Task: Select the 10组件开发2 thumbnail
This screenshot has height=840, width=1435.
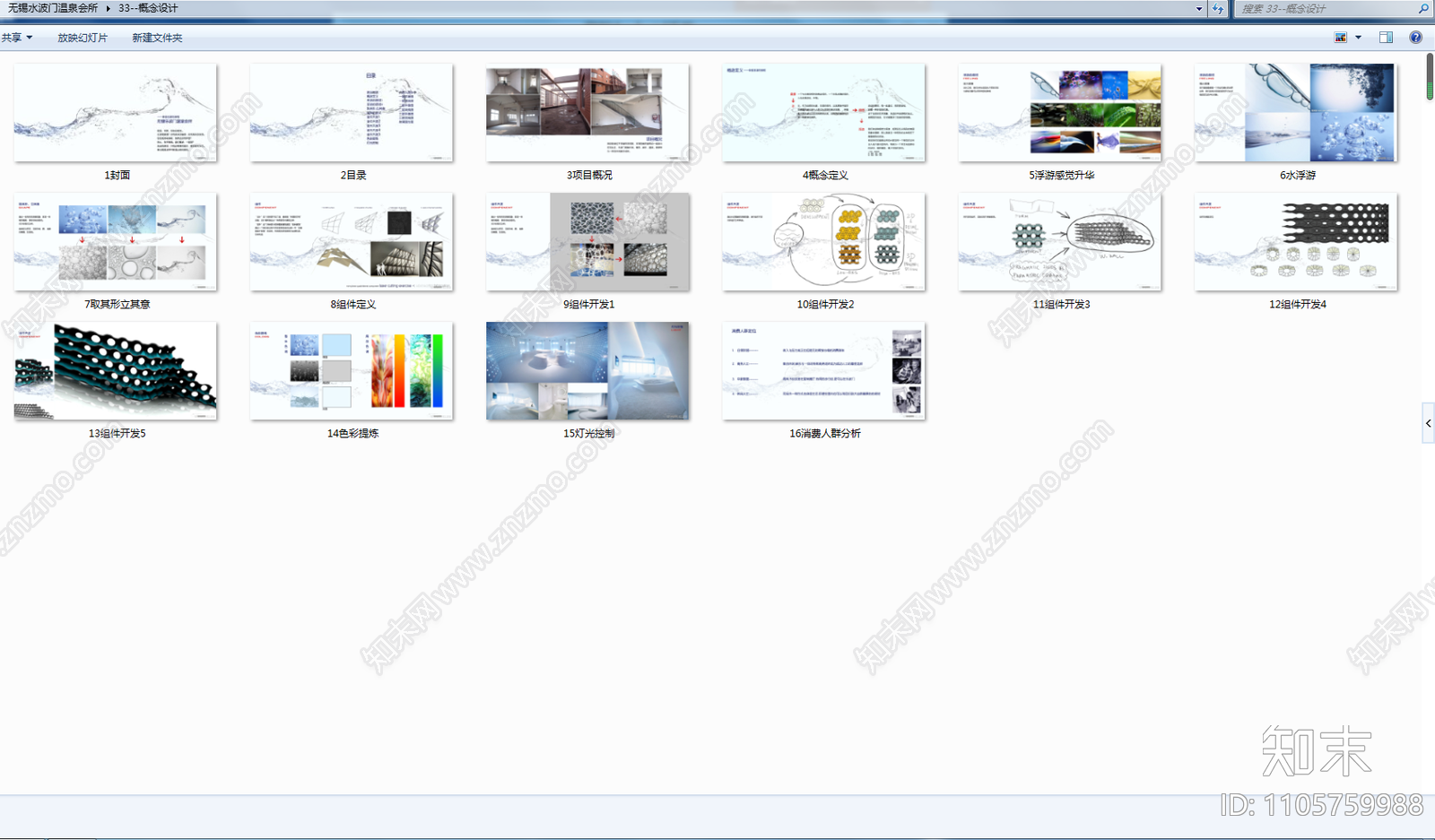Action: click(823, 242)
